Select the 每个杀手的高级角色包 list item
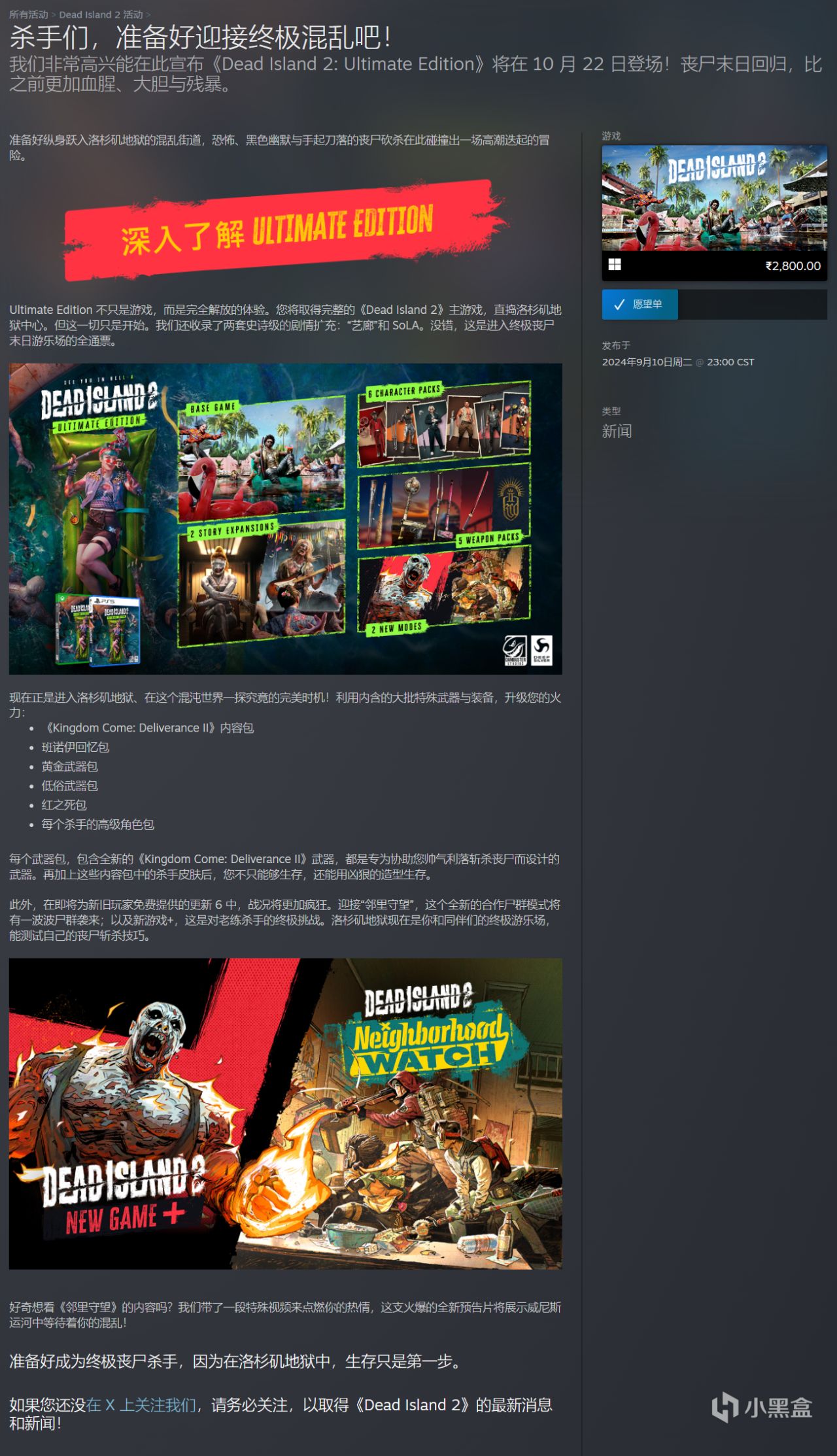837x1456 pixels. (x=98, y=824)
